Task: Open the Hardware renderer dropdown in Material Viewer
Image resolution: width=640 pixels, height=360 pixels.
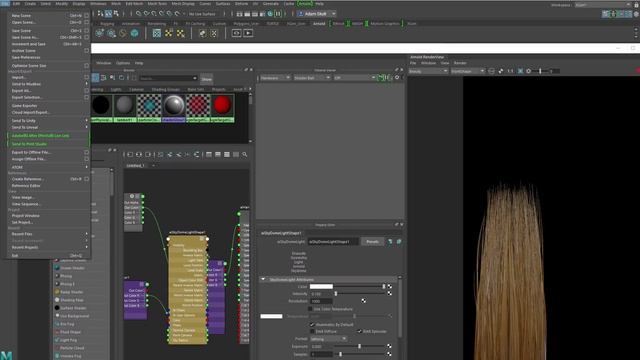Action: point(275,78)
